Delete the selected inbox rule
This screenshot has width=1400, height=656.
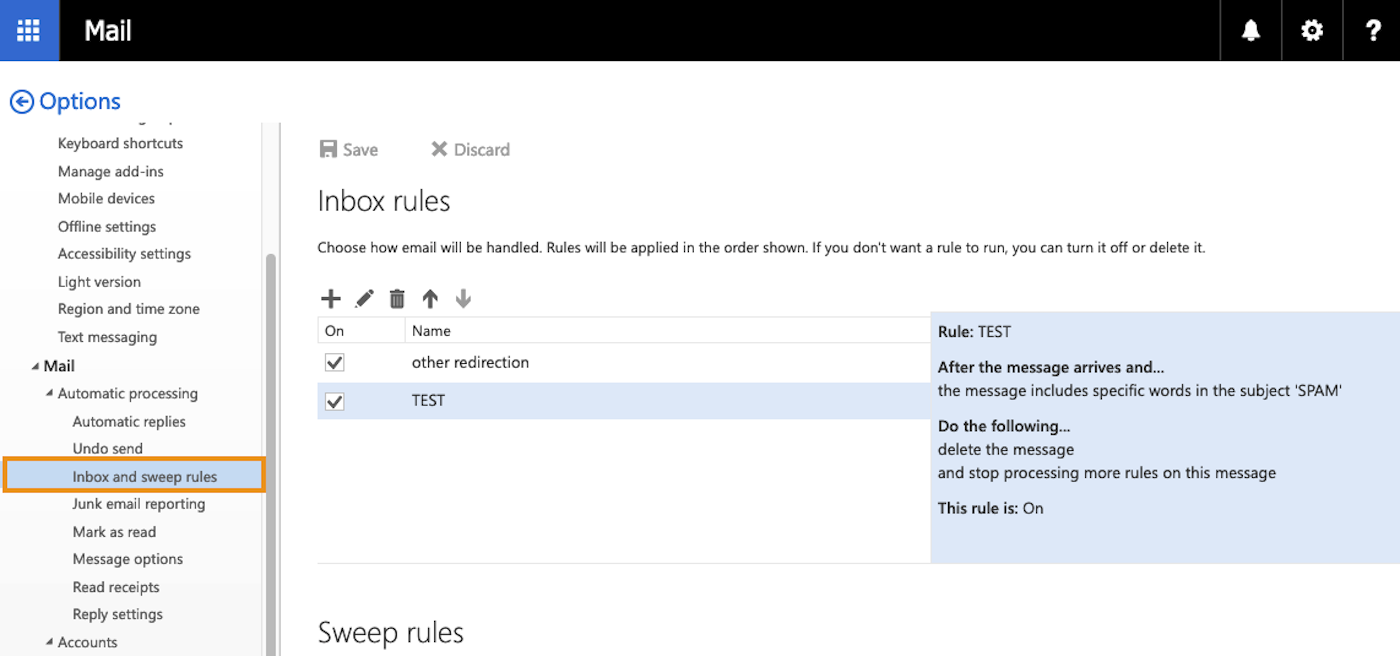(x=397, y=298)
